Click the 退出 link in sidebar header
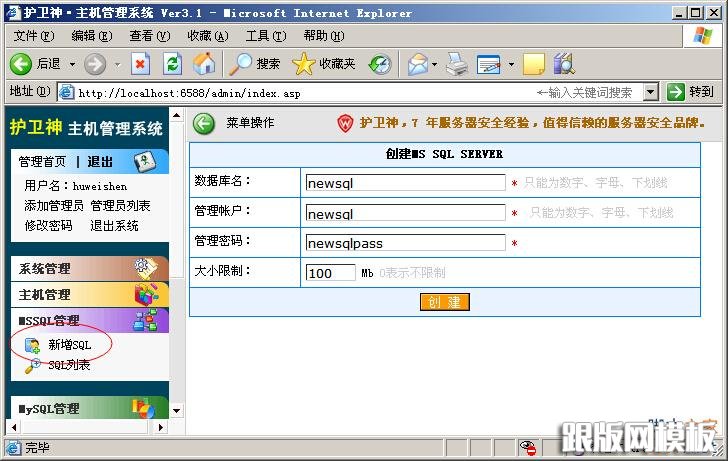The width and height of the screenshot is (728, 461). click(x=100, y=162)
